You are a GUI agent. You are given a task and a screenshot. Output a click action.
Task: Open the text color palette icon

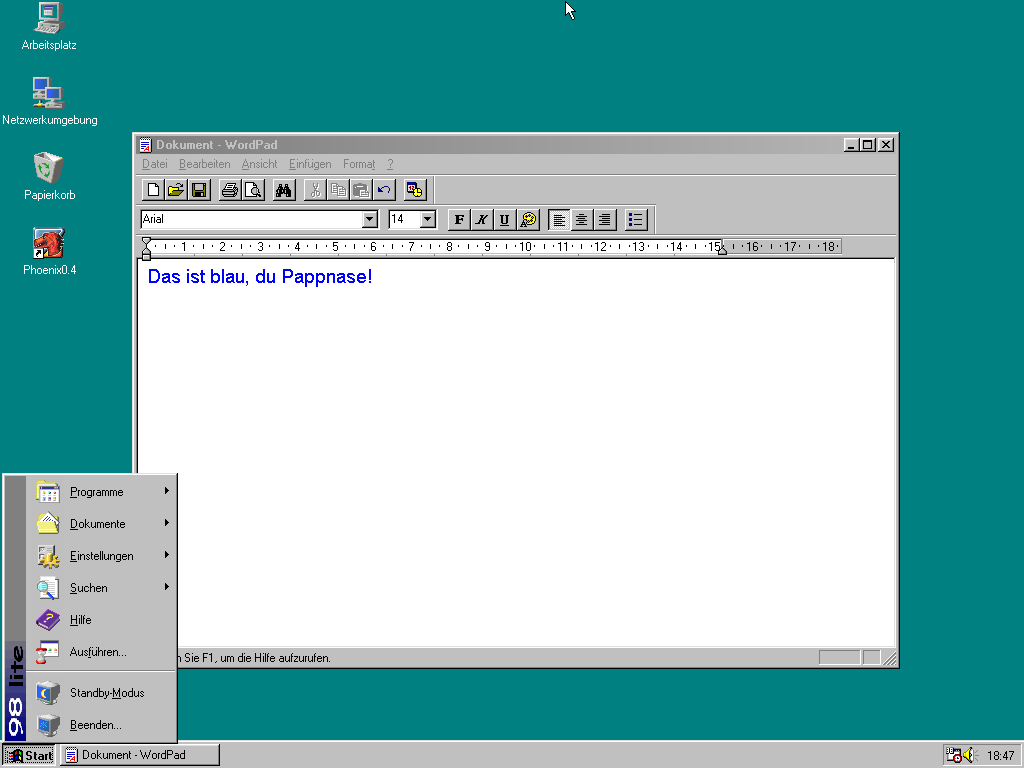528,219
